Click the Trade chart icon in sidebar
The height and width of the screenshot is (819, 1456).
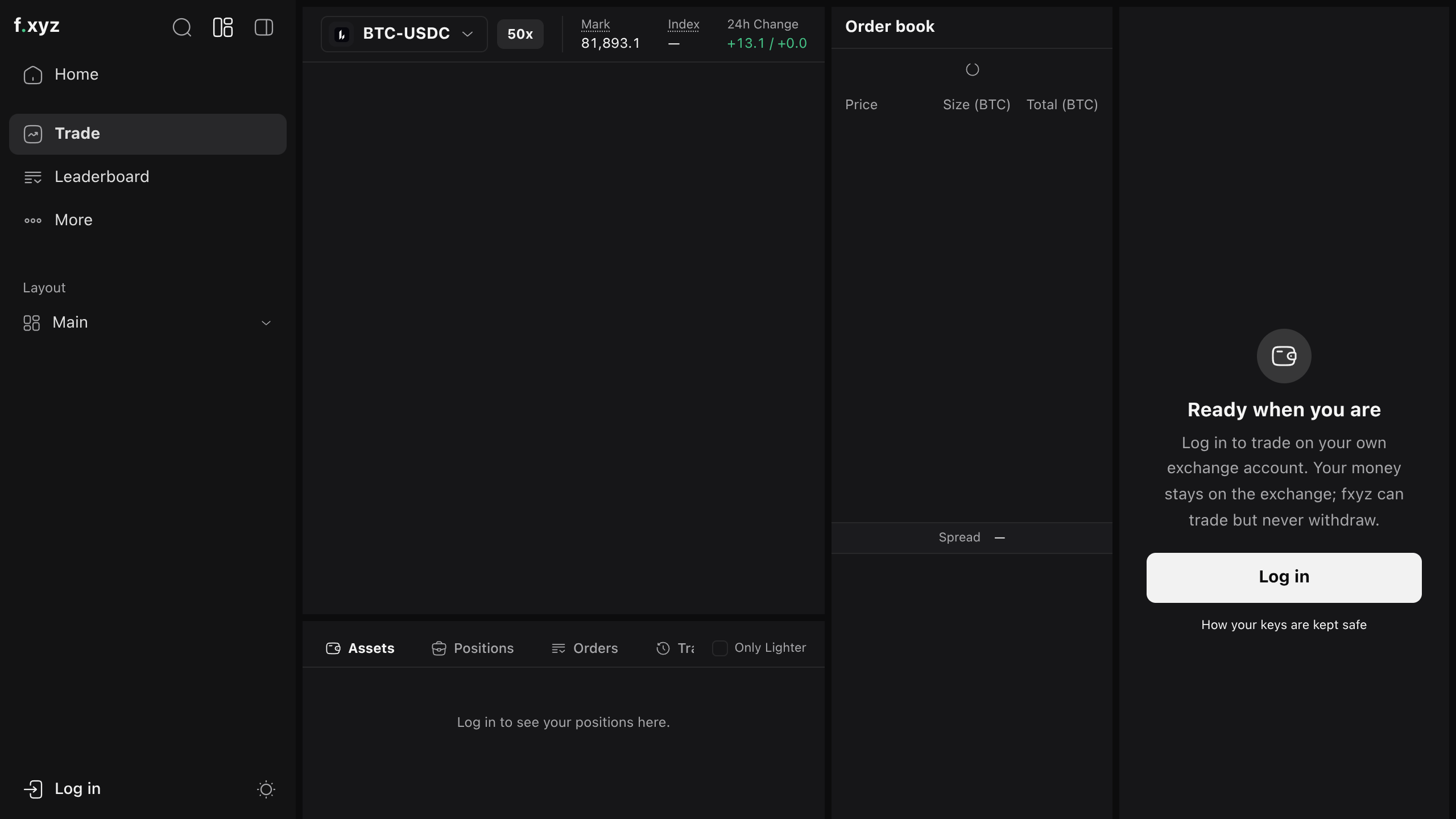pyautogui.click(x=33, y=134)
